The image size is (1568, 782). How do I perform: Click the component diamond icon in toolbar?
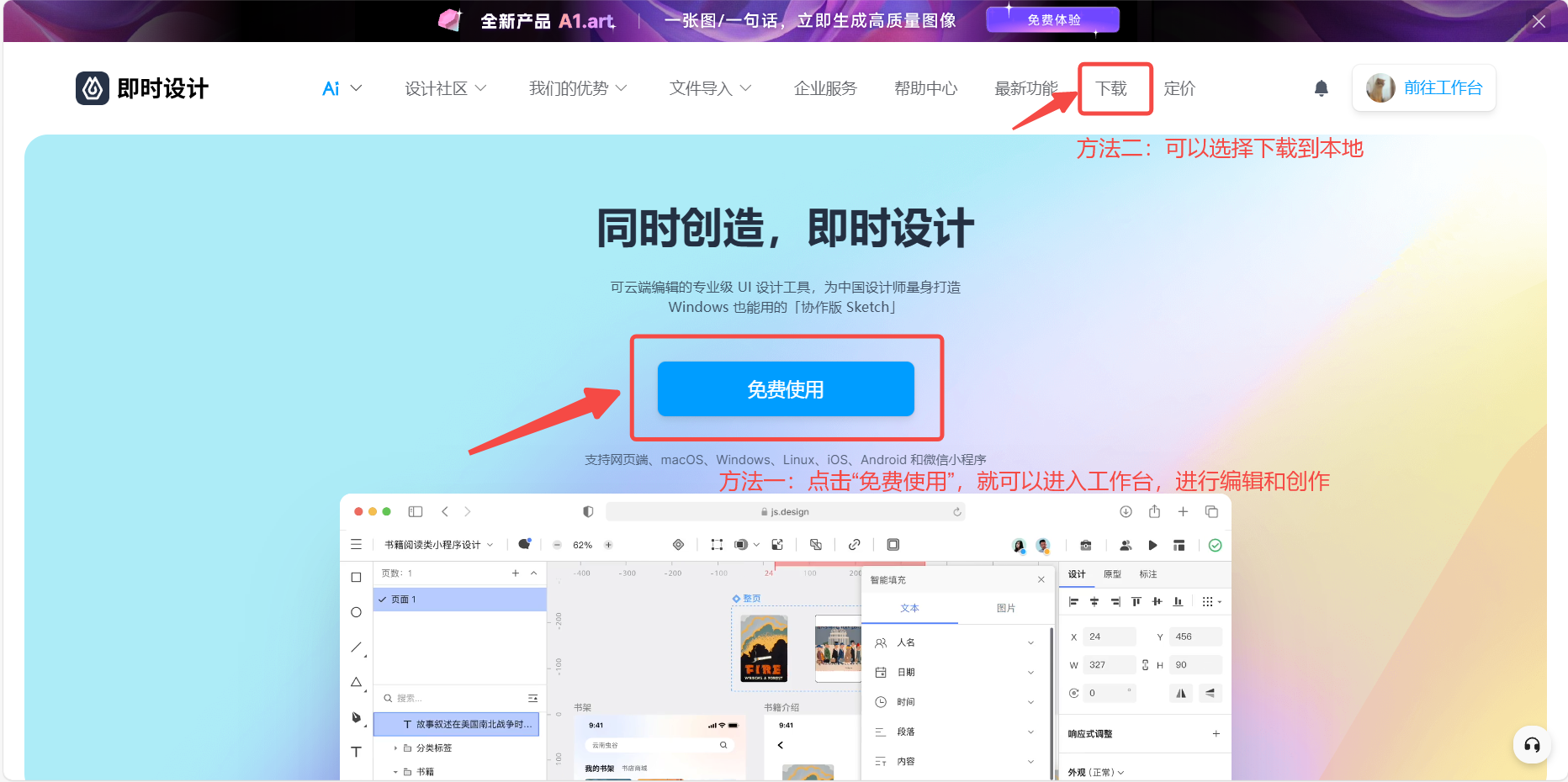(x=678, y=545)
